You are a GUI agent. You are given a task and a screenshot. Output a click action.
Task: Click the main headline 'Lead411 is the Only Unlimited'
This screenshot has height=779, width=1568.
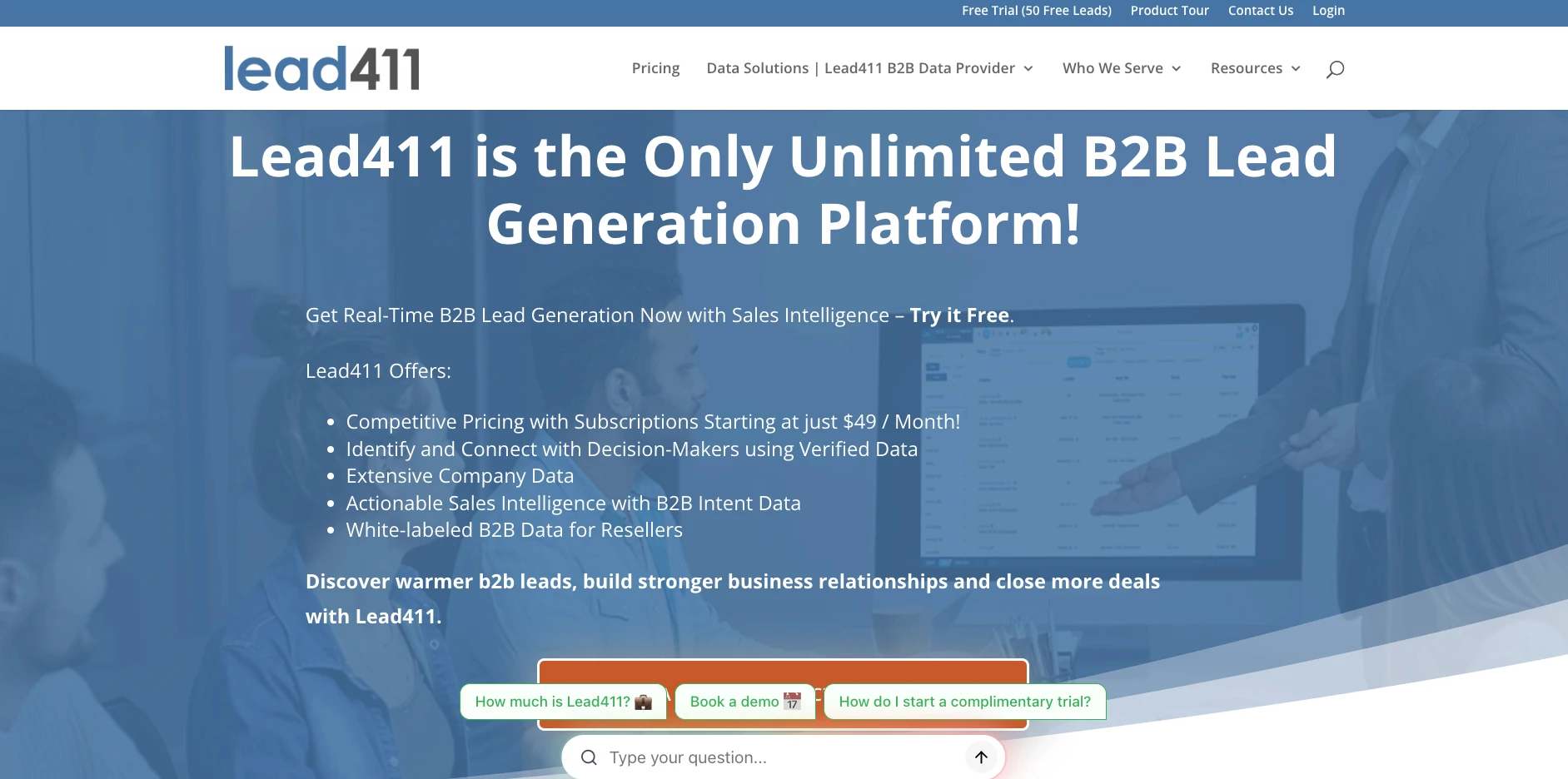tap(783, 190)
